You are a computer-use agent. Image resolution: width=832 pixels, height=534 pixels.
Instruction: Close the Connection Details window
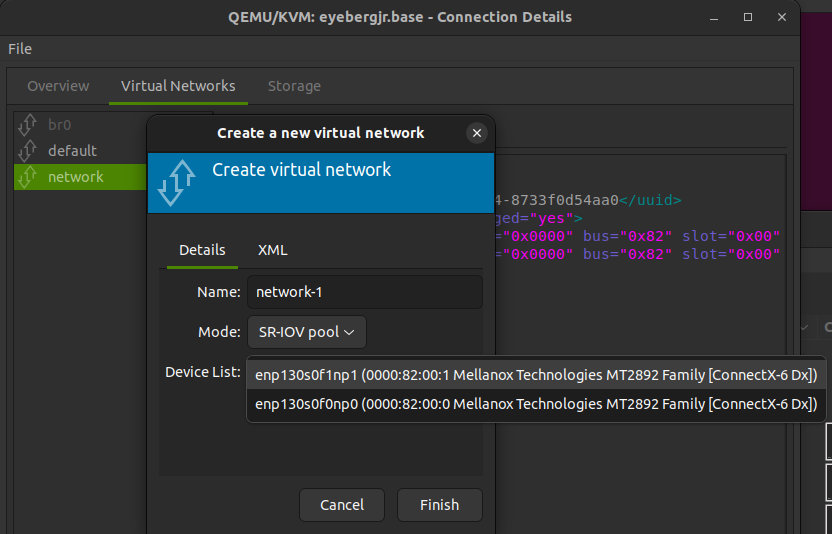coord(782,18)
